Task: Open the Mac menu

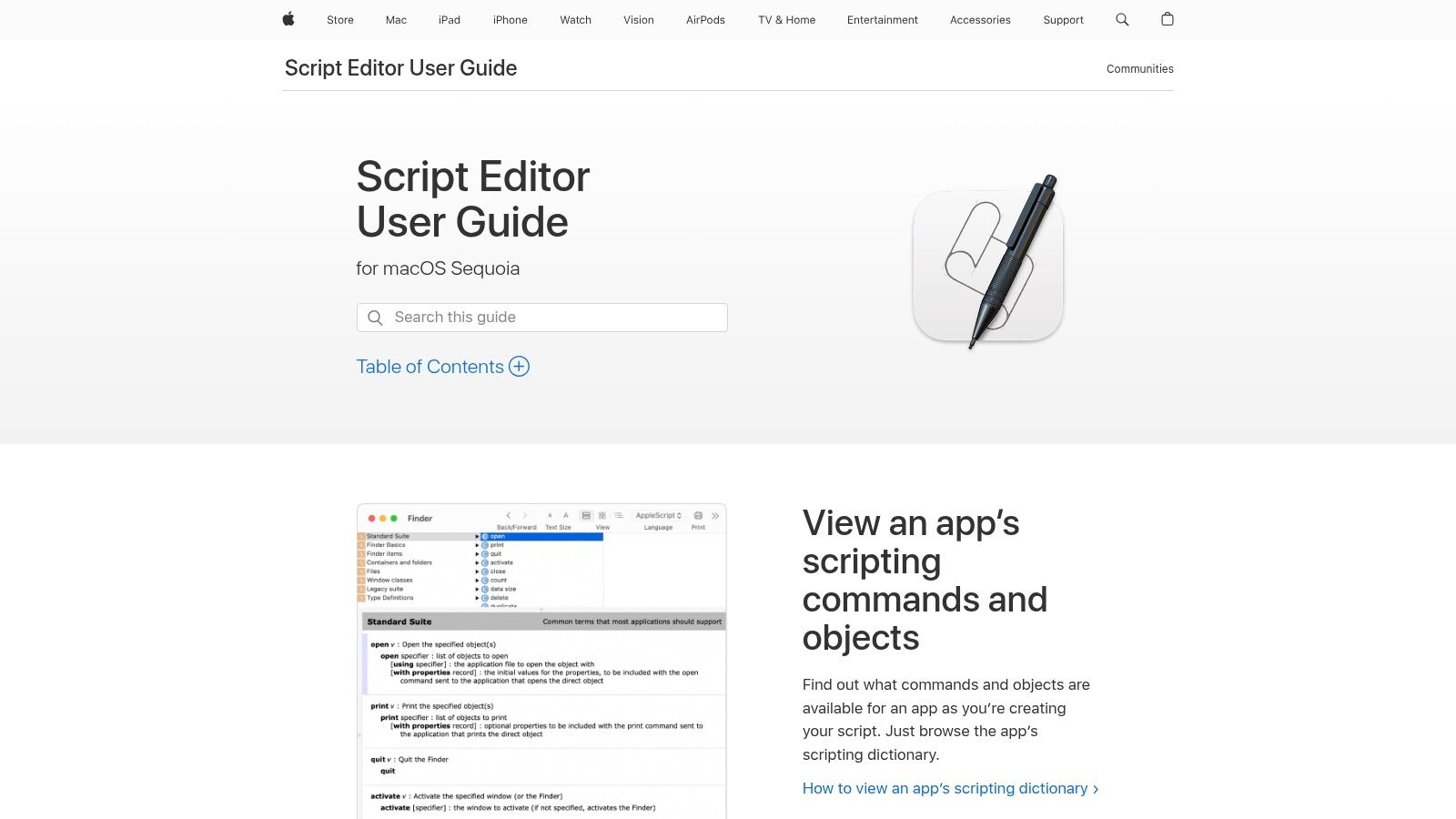Action: click(396, 20)
